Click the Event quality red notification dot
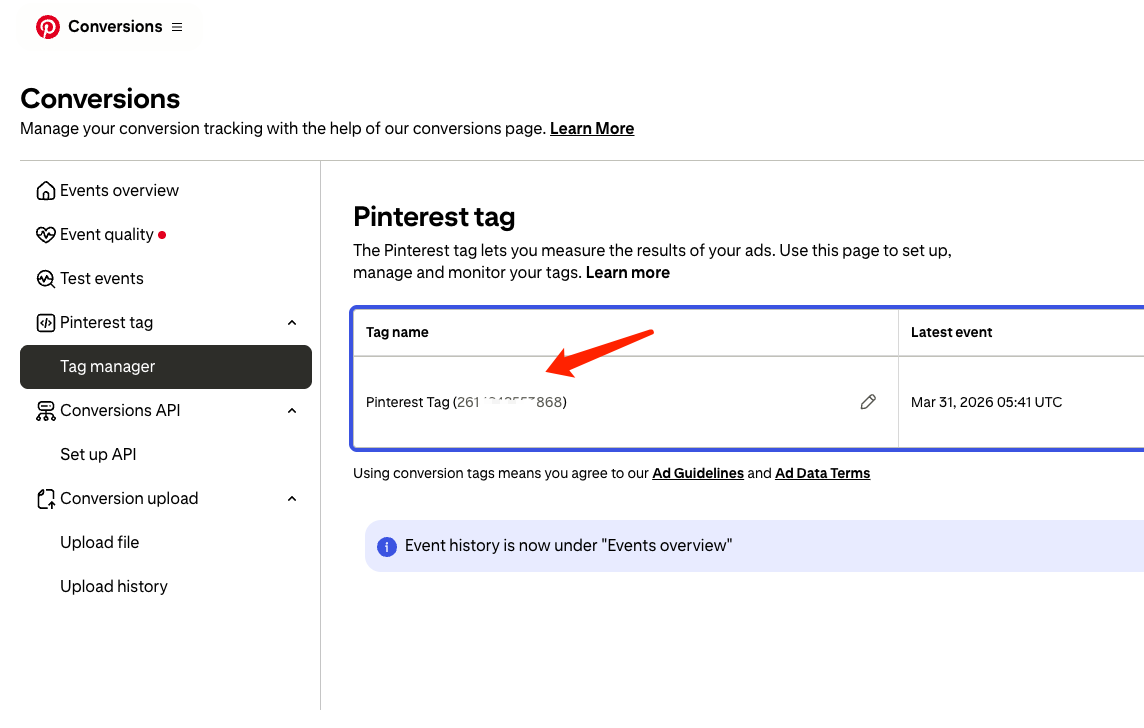The image size is (1144, 728). [162, 235]
